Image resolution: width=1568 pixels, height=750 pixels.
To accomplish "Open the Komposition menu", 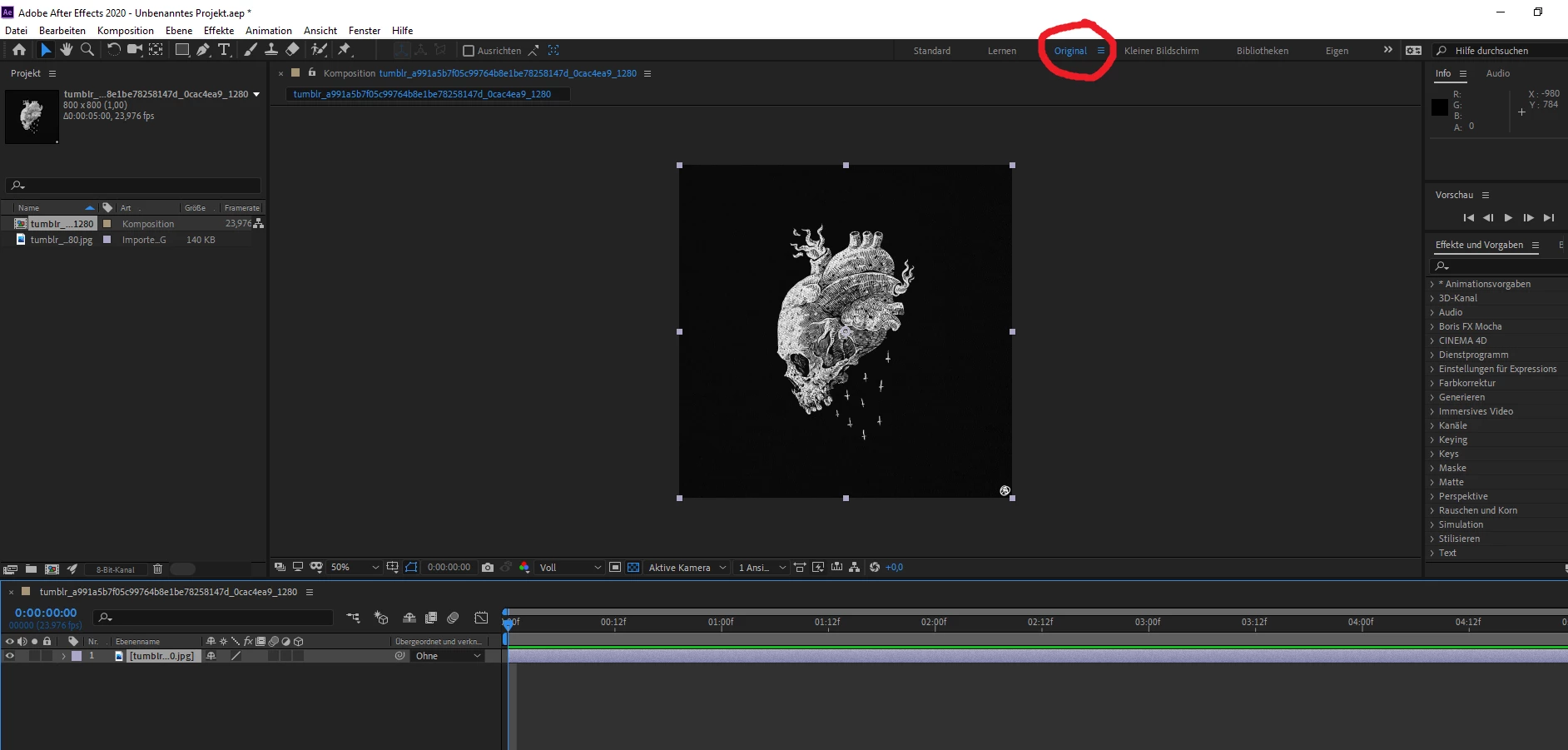I will click(x=126, y=31).
